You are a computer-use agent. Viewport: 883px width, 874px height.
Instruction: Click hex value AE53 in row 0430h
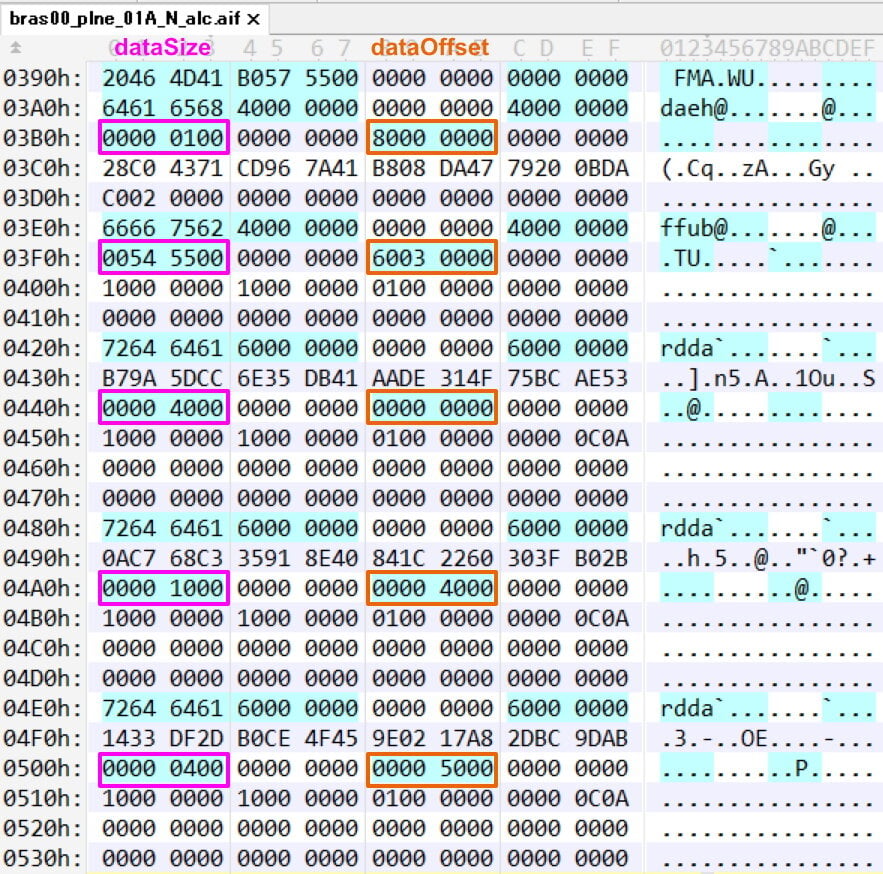click(x=601, y=378)
